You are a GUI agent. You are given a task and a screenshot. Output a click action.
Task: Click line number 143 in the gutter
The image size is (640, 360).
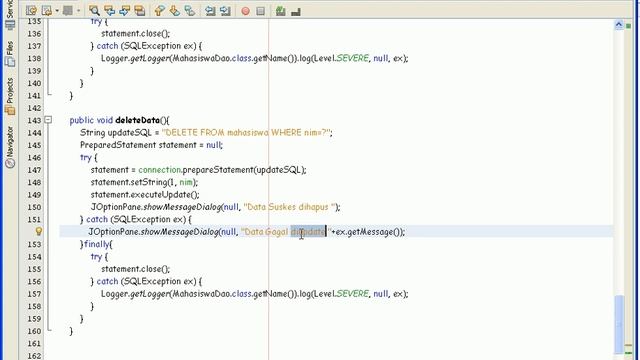tap(34, 120)
